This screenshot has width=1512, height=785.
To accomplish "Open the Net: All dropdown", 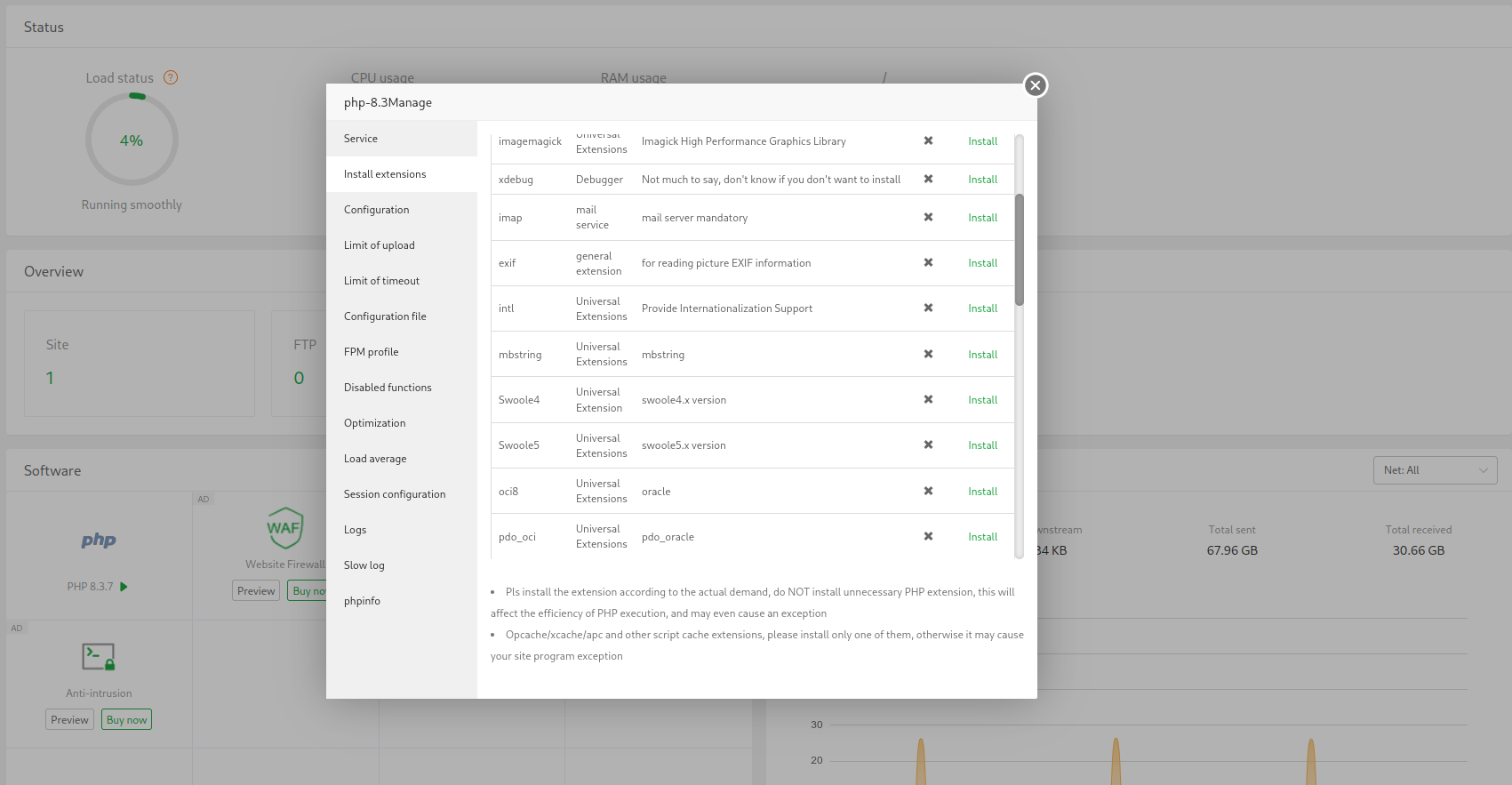I will click(x=1435, y=470).
